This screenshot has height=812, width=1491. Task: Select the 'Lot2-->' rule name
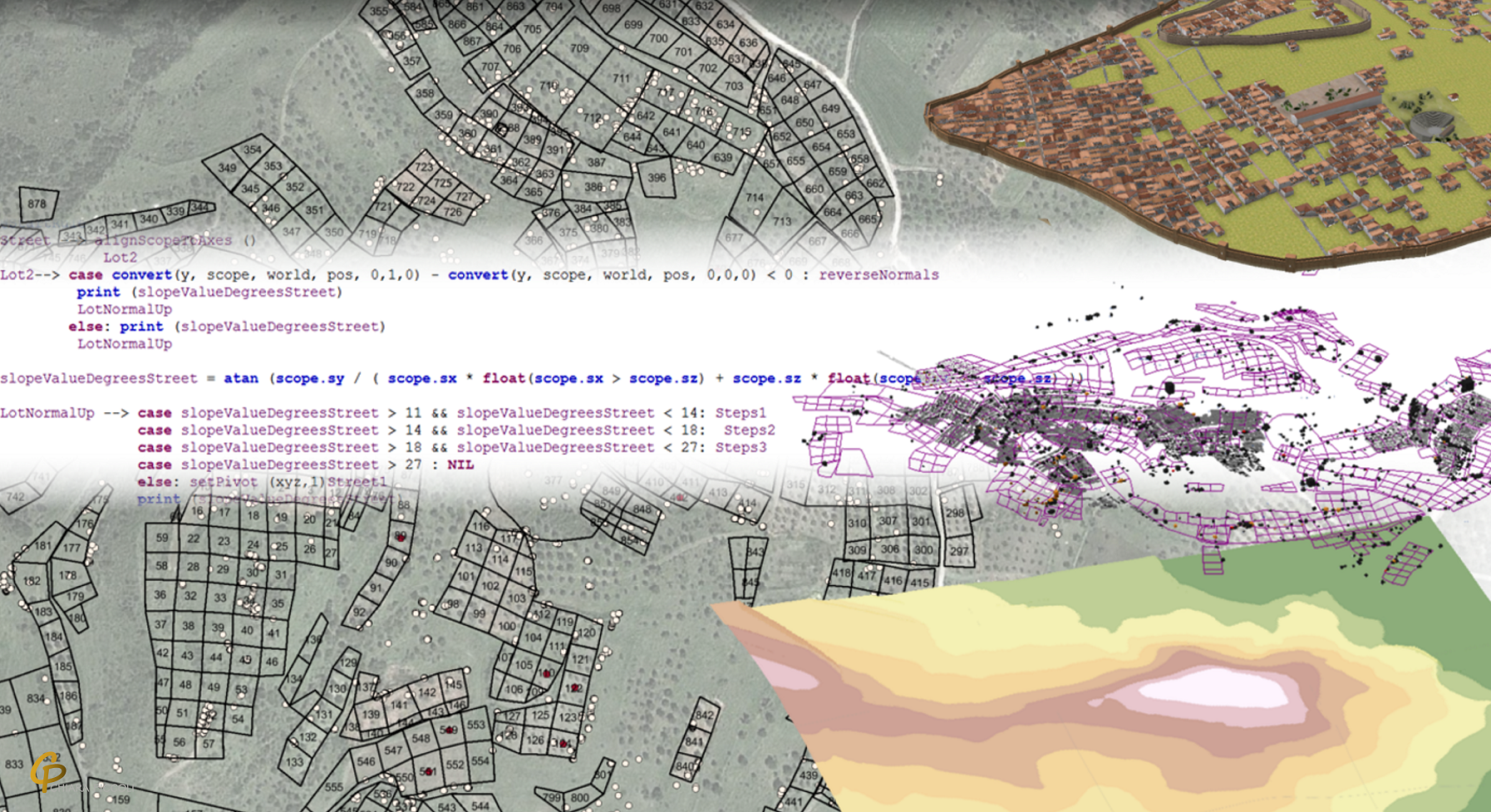[x=30, y=274]
